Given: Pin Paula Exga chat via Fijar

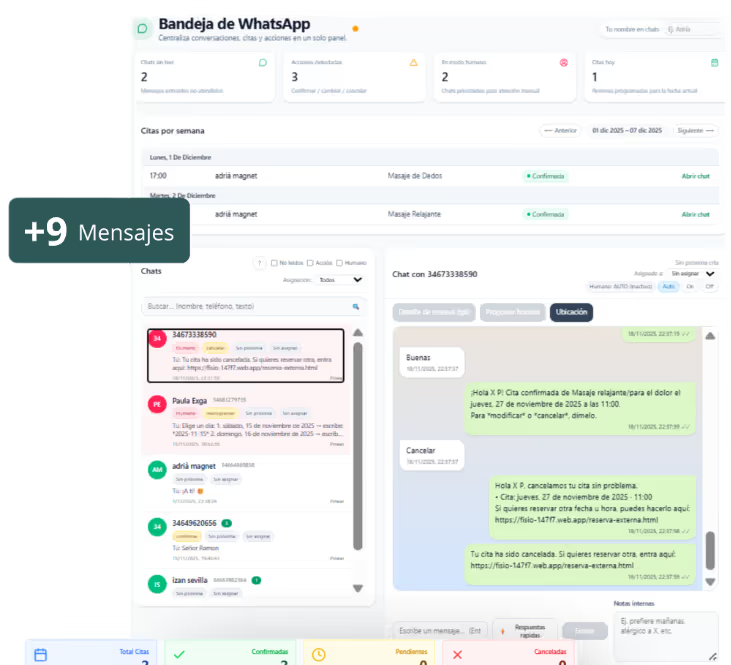Looking at the screenshot, I should tap(337, 444).
